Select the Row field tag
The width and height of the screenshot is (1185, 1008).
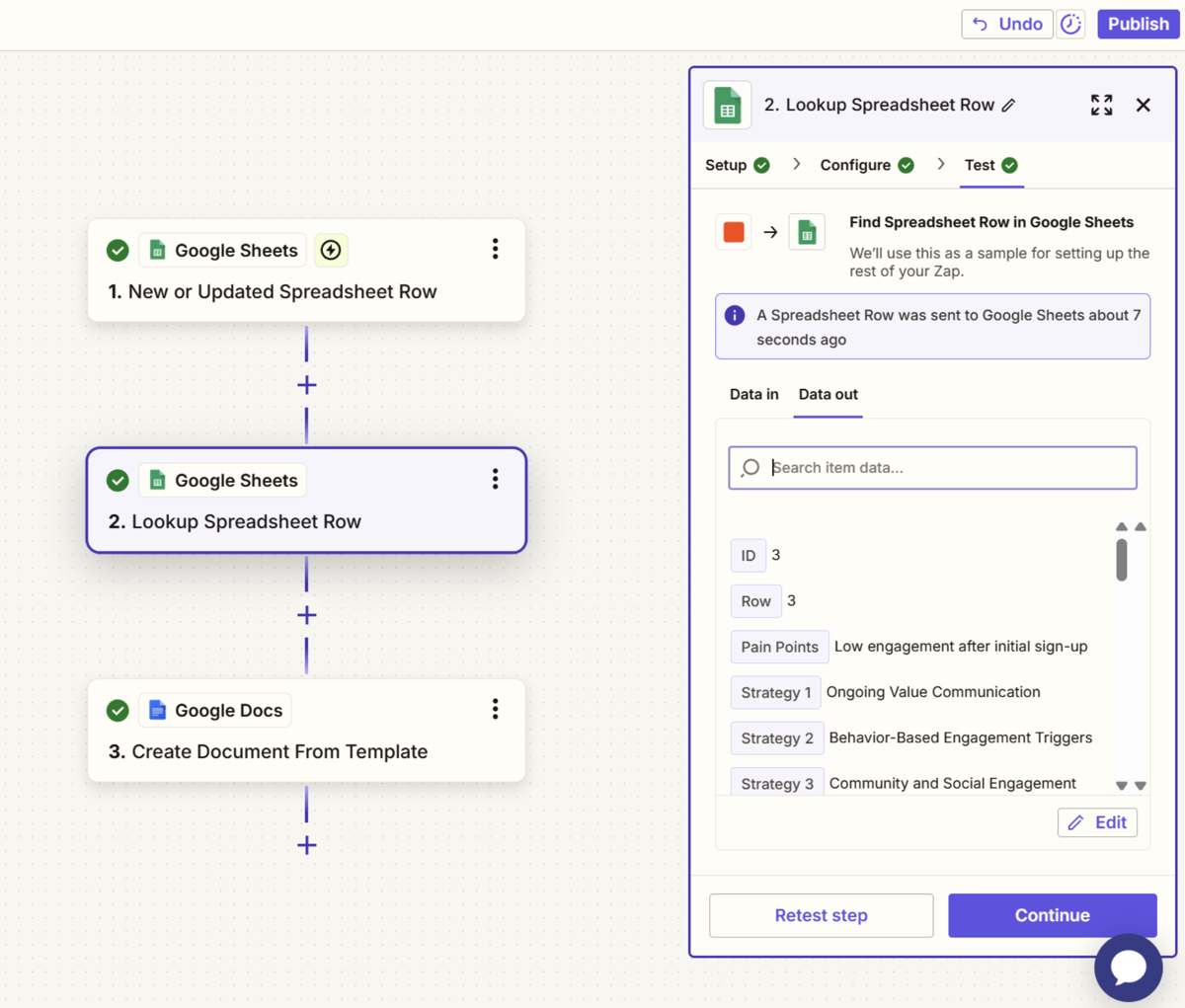click(x=756, y=601)
